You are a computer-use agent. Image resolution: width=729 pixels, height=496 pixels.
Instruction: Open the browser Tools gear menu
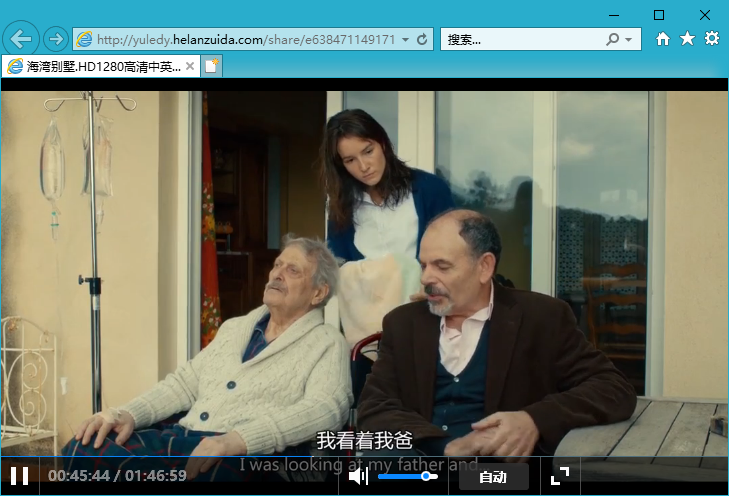click(711, 39)
